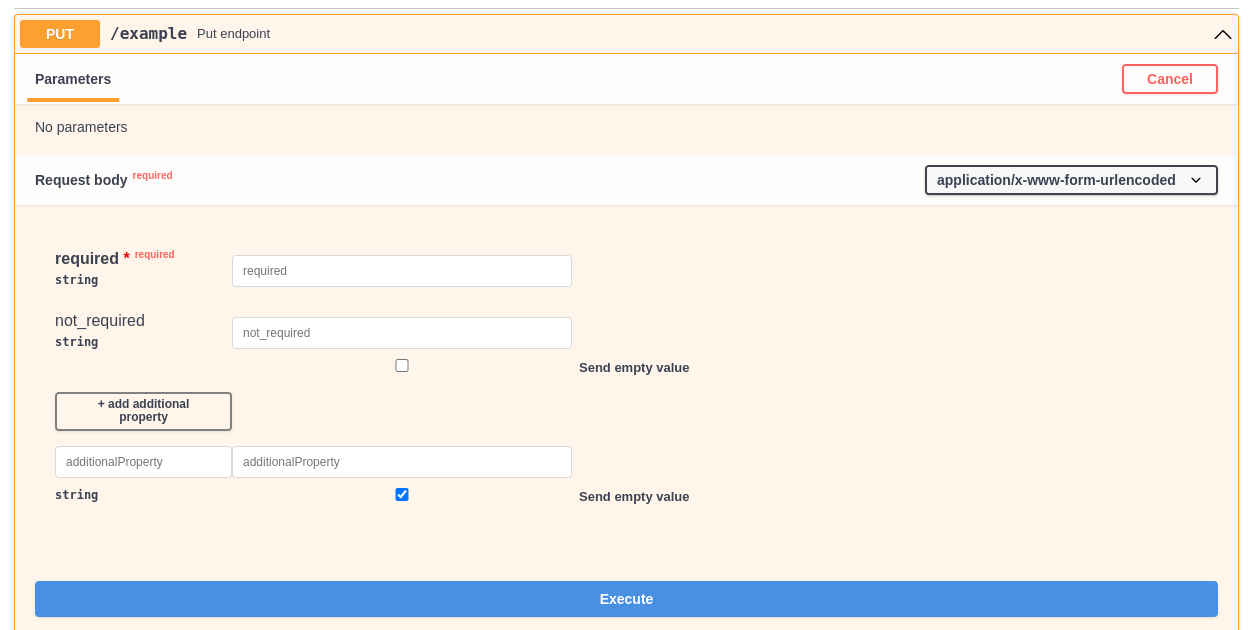The image size is (1252, 630).
Task: Switch to the Parameters tab
Action: tap(72, 79)
